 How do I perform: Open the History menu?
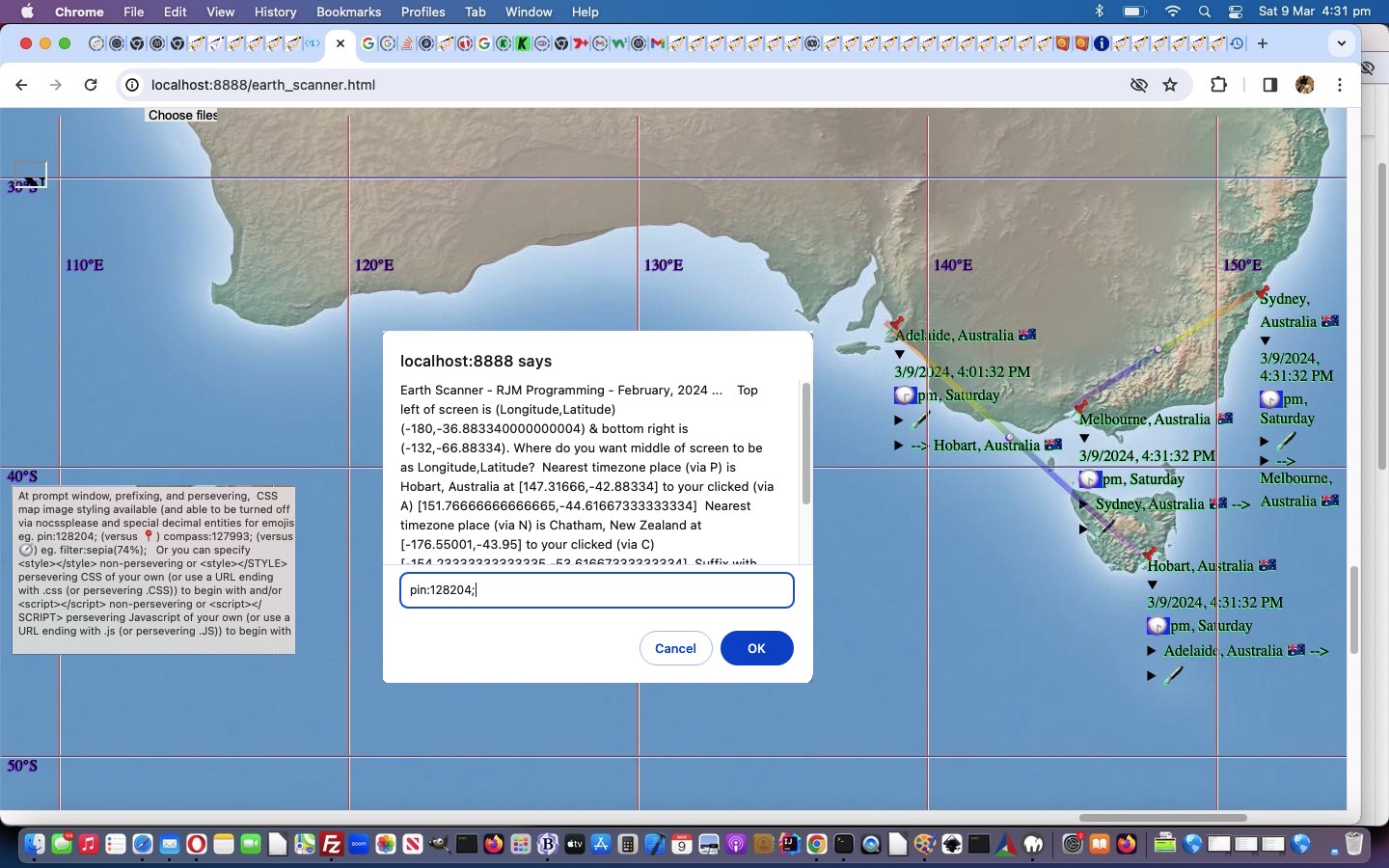pyautogui.click(x=275, y=12)
